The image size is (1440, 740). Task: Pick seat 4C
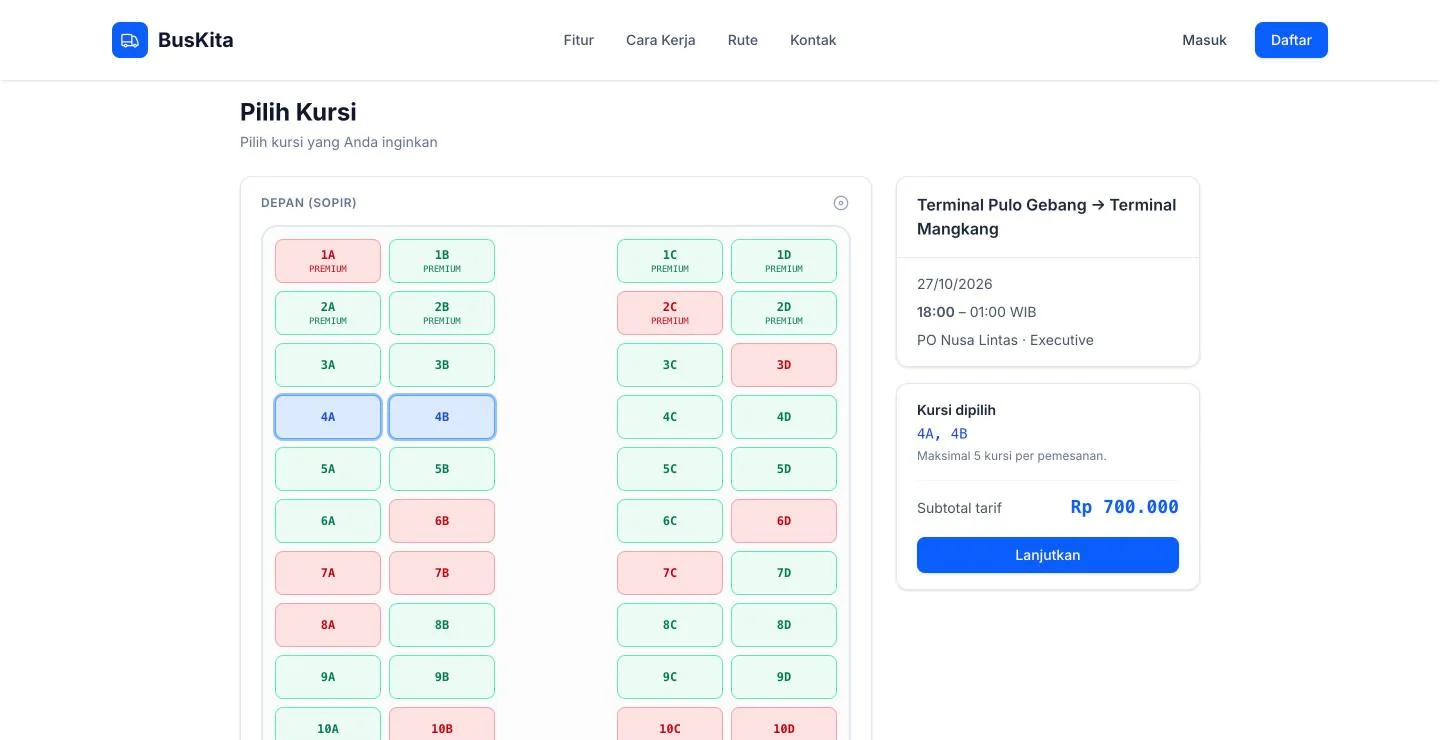pos(670,417)
